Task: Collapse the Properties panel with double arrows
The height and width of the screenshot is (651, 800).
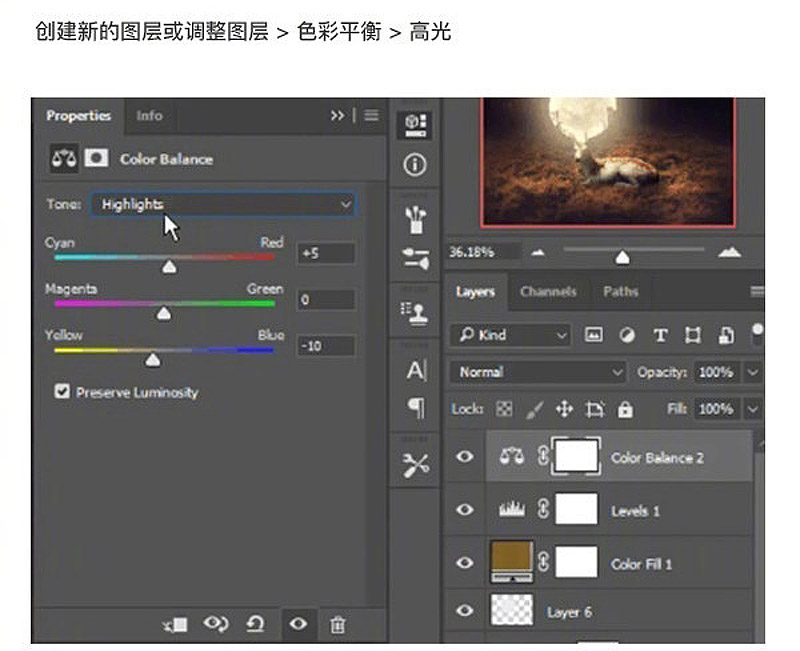Action: click(x=337, y=115)
